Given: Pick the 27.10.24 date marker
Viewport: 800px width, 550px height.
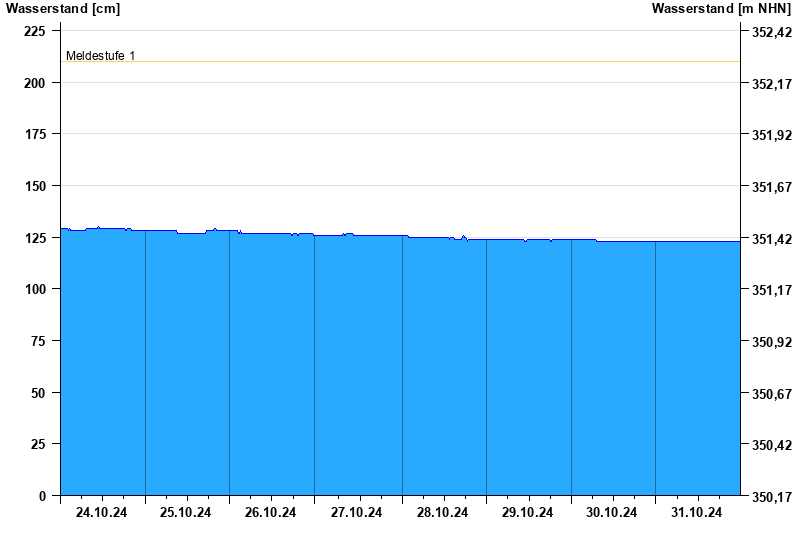Looking at the screenshot, I should point(357,513).
